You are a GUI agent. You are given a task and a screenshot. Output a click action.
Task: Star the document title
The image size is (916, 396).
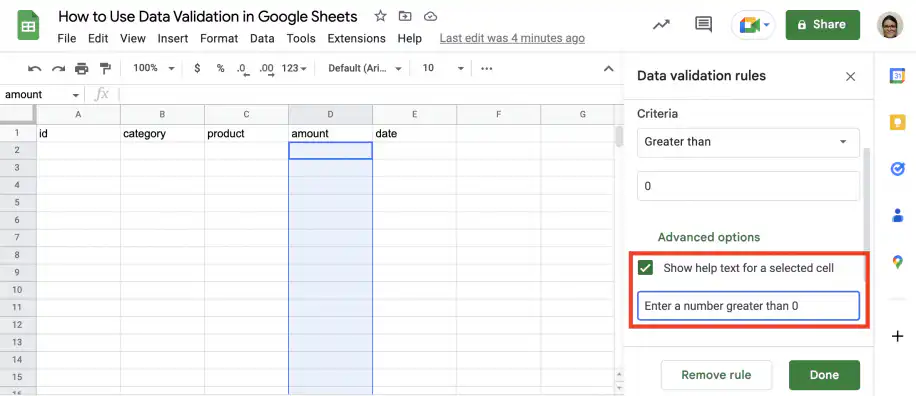coord(380,16)
